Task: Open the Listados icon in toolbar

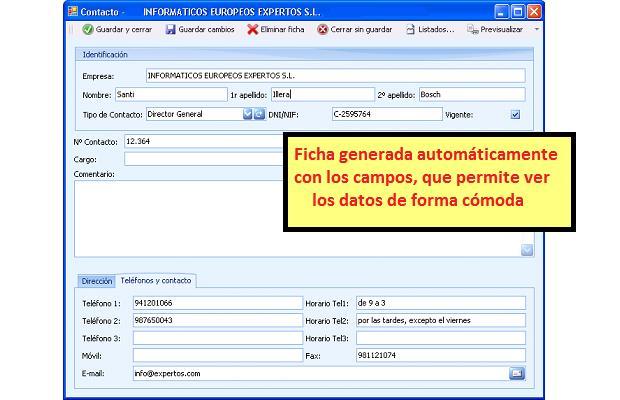Action: [411, 30]
